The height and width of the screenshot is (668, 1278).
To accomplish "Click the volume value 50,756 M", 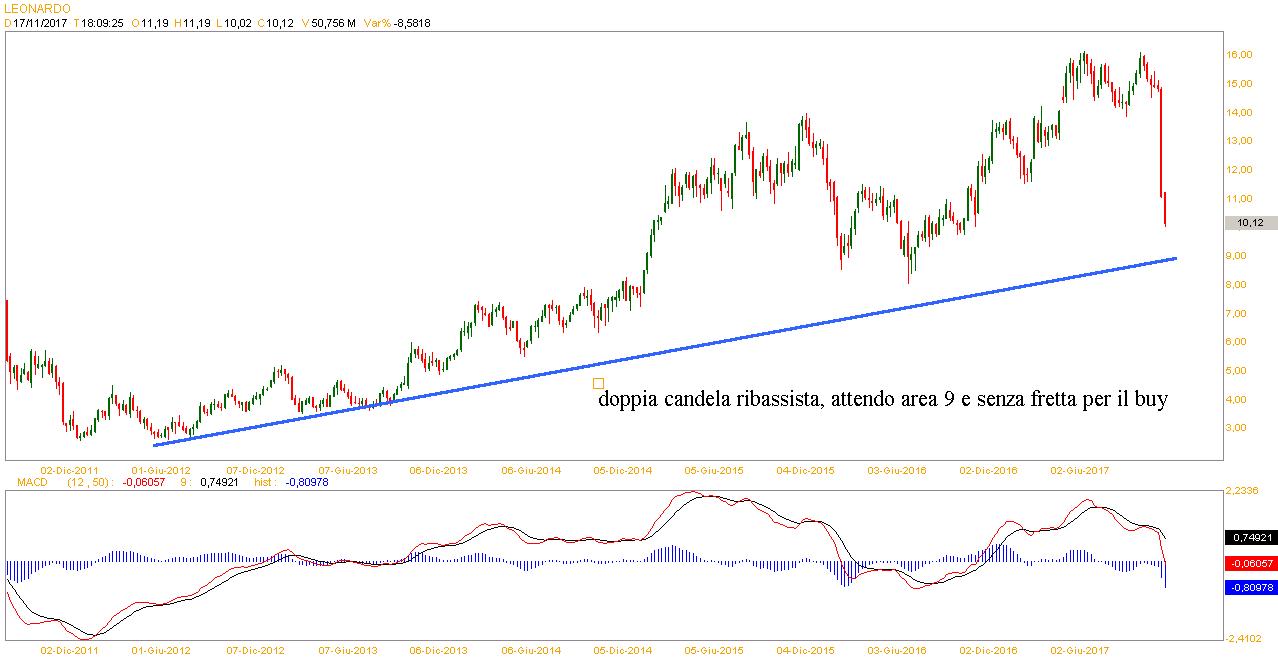I will pos(334,23).
